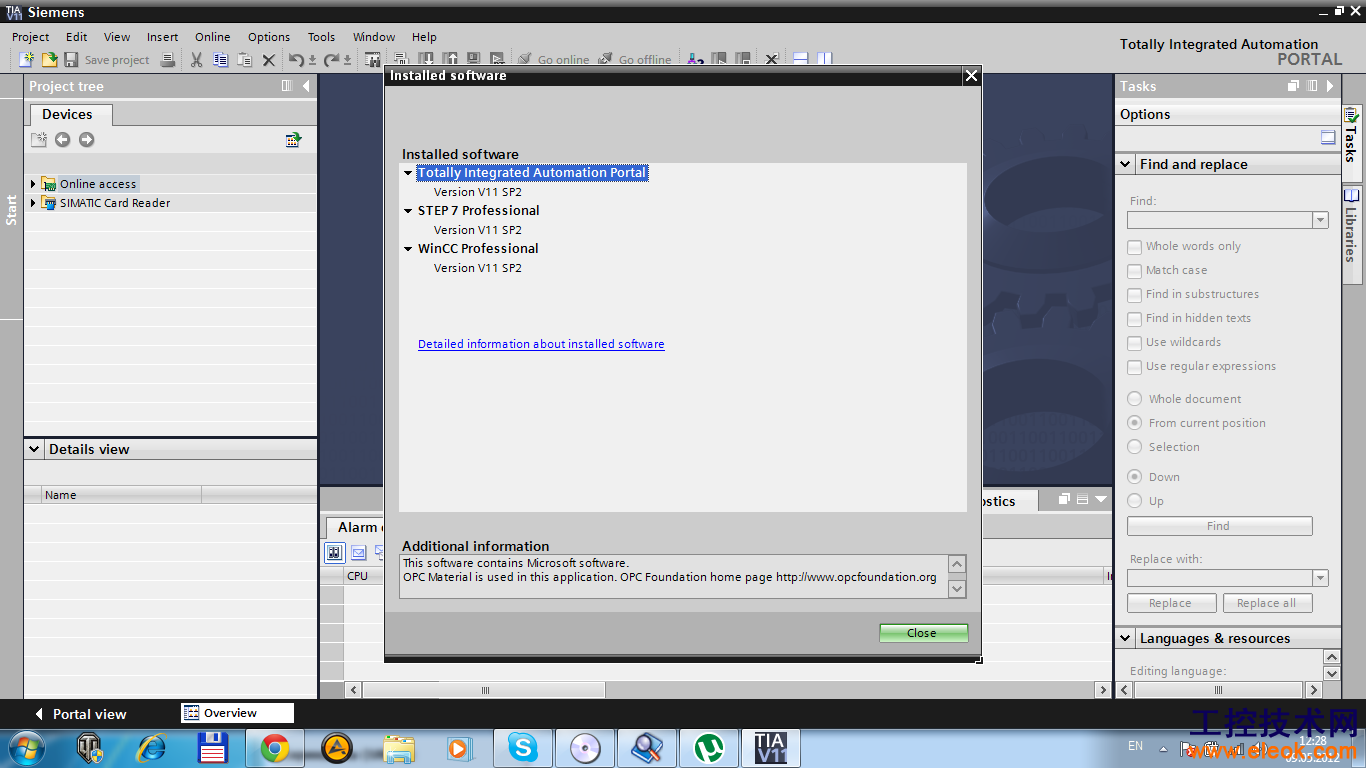The height and width of the screenshot is (768, 1366).
Task: Click the Replace all button
Action: tap(1267, 603)
